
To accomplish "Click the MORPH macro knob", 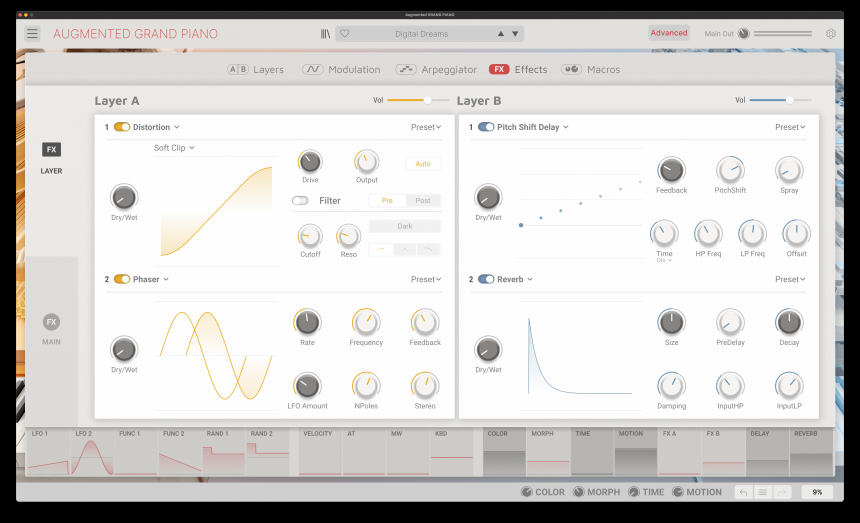I will (579, 492).
